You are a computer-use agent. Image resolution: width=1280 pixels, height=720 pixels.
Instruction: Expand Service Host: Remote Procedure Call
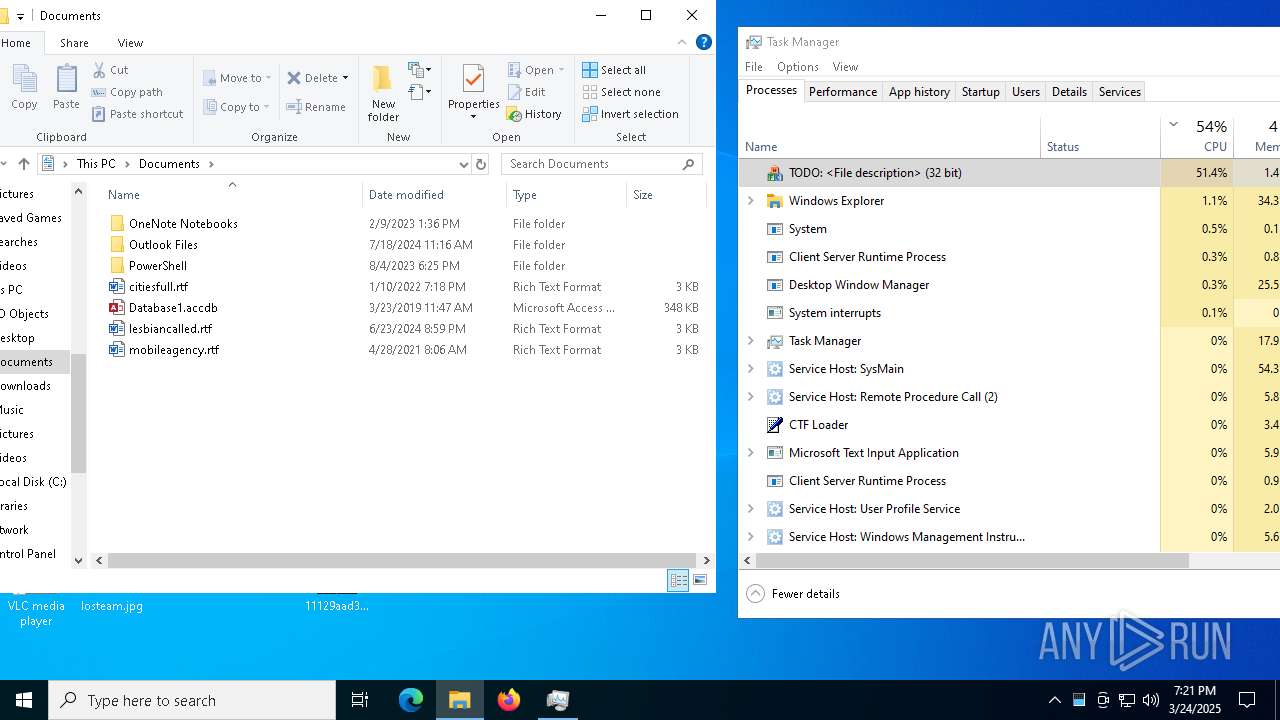click(751, 397)
